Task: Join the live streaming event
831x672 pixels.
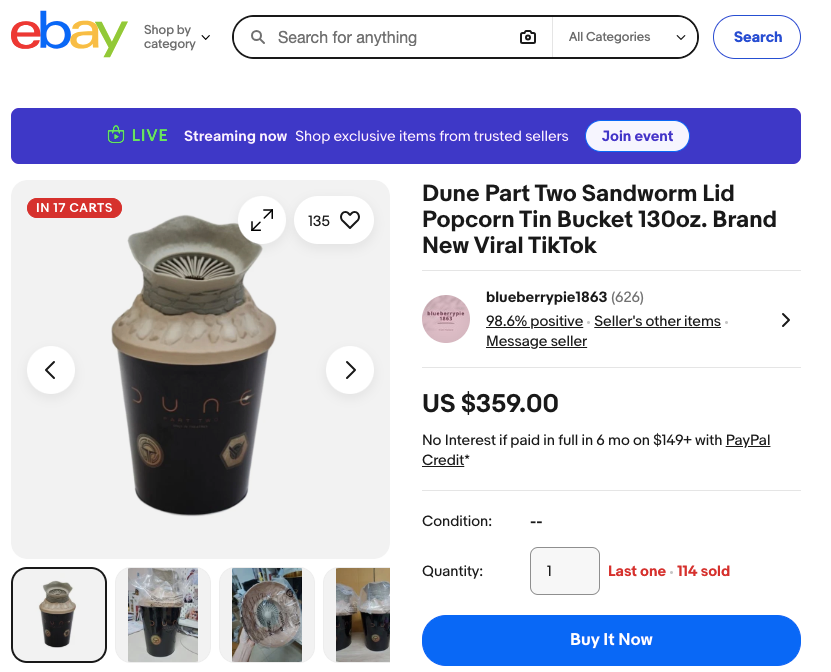Action: 637,136
